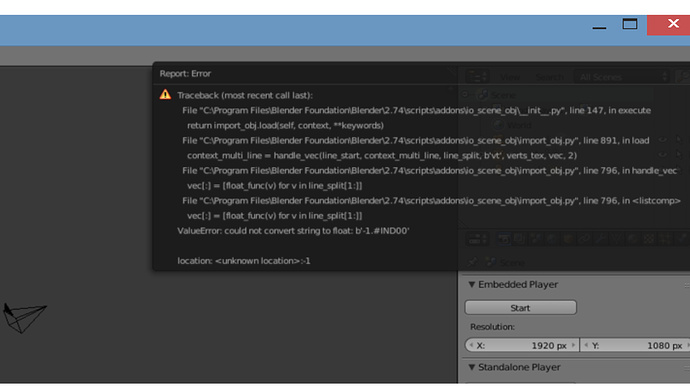Click the 'Traceback (most recent call last):' line
The image size is (690, 388).
pos(245,95)
